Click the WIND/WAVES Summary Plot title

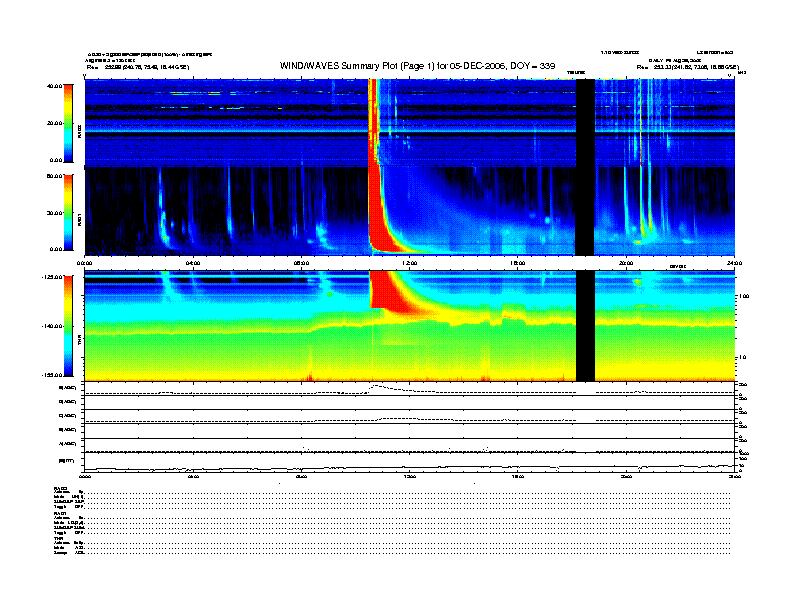coord(417,66)
